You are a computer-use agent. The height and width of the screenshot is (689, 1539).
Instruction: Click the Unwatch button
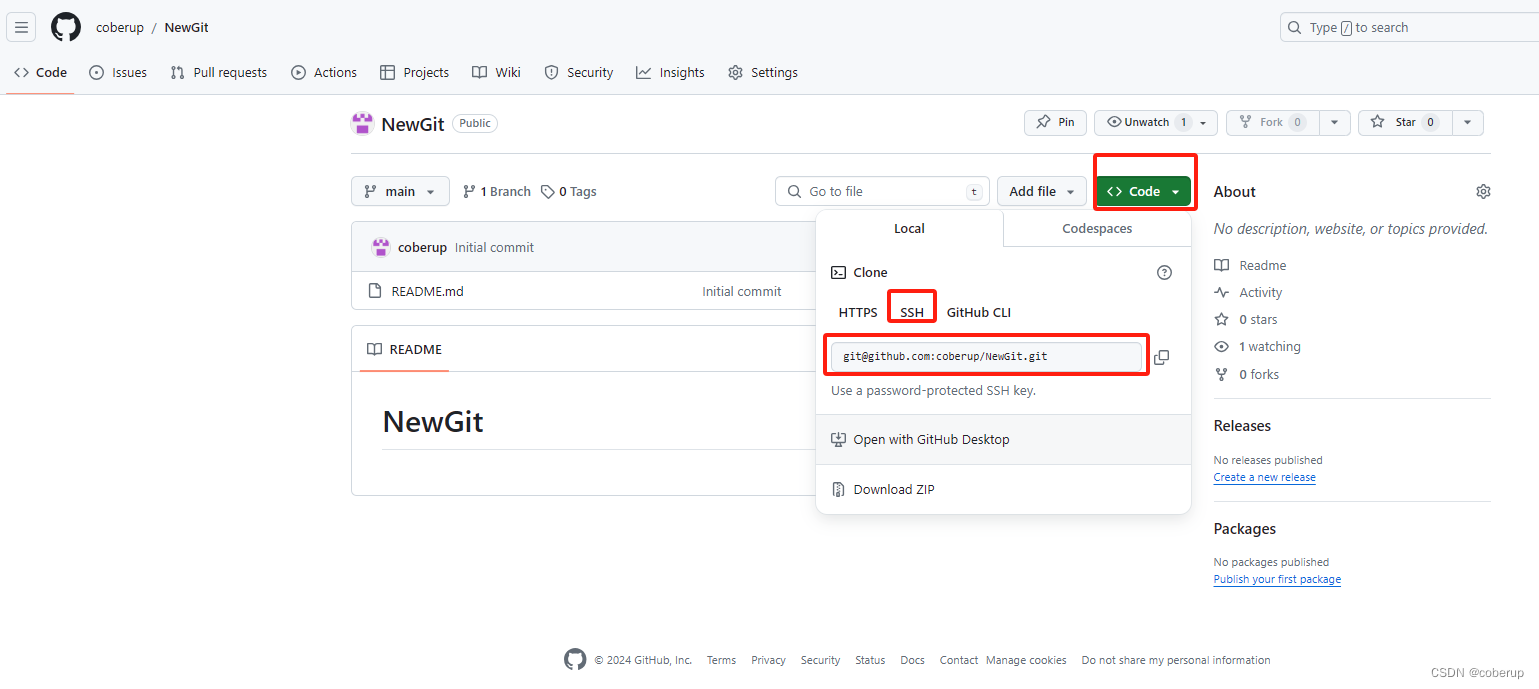coord(1156,122)
